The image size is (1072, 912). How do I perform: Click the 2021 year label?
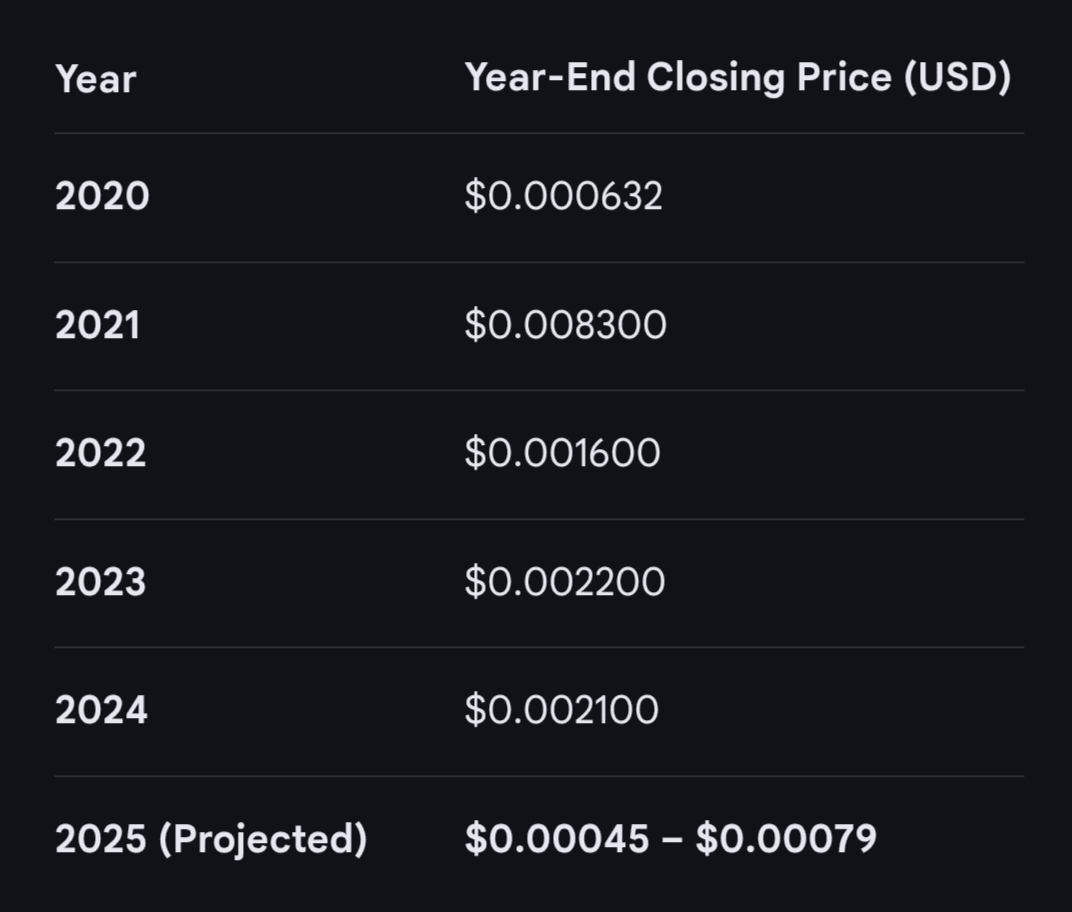click(98, 325)
